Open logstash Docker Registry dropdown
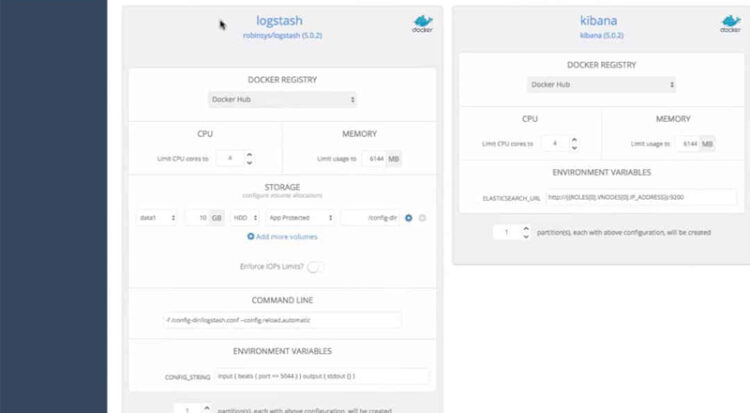The width and height of the screenshot is (750, 413). point(282,100)
